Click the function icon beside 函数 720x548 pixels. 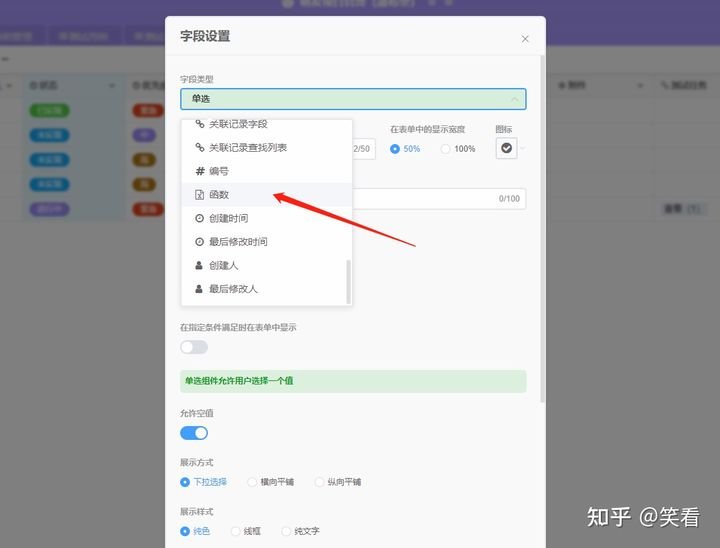click(x=199, y=194)
